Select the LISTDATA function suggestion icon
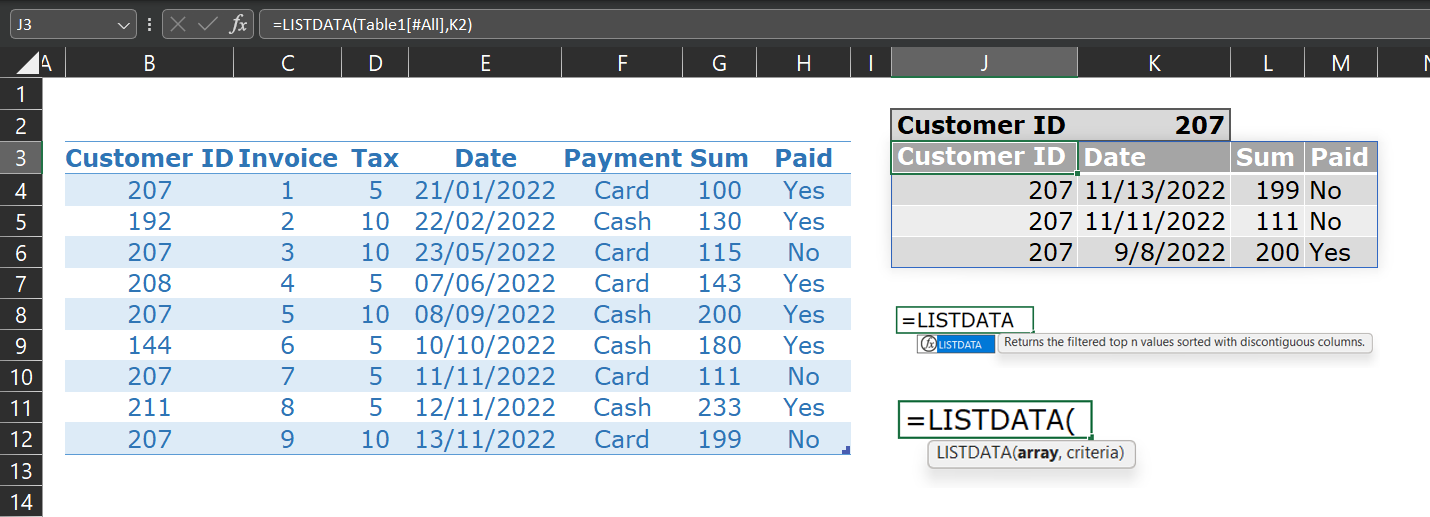This screenshot has width=1430, height=517. [928, 344]
